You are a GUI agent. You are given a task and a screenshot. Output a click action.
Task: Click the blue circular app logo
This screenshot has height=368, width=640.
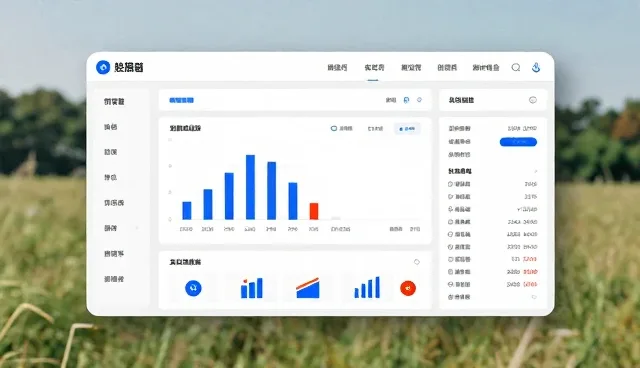(x=103, y=67)
